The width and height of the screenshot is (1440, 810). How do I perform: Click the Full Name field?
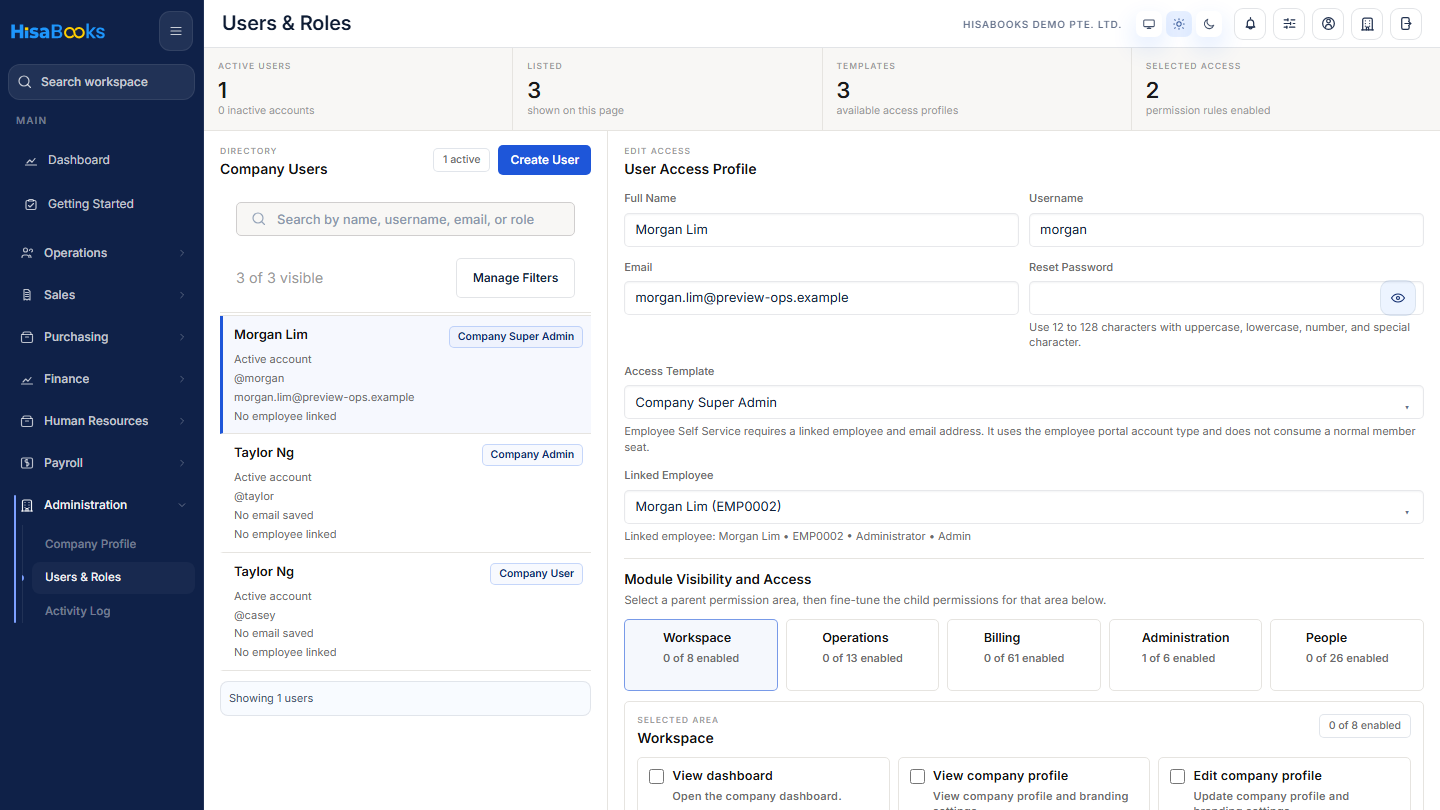pyautogui.click(x=821, y=230)
